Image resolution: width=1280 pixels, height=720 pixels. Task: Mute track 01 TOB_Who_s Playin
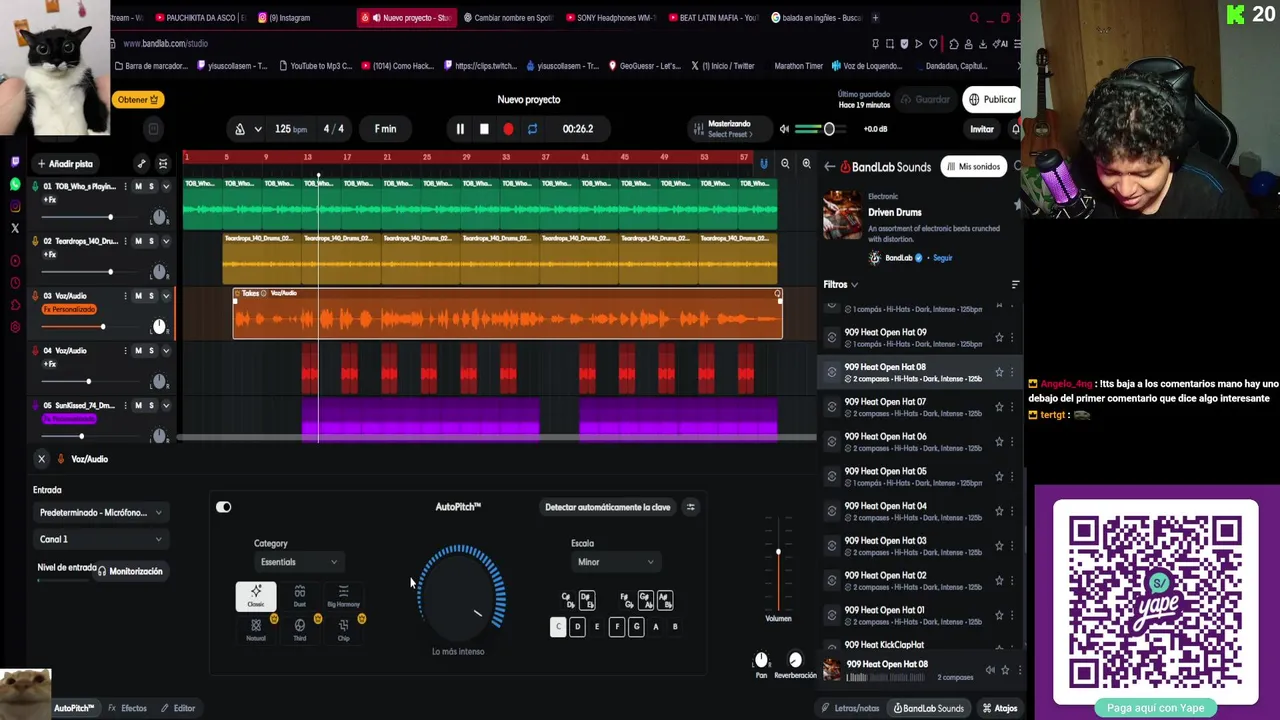click(138, 186)
